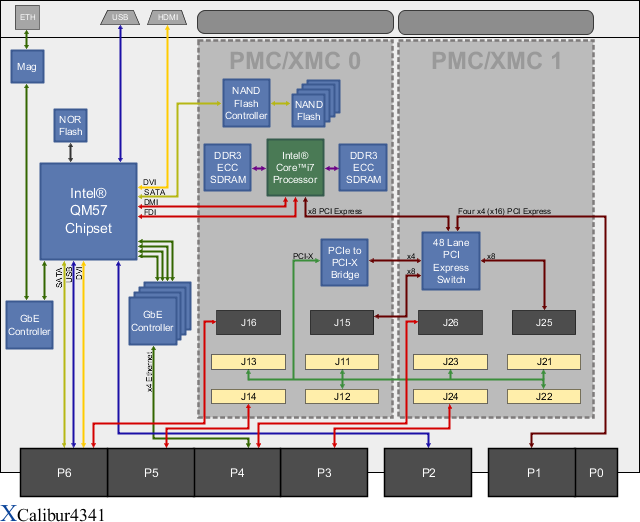
Task: Click backplane connector P1
Action: (x=532, y=473)
